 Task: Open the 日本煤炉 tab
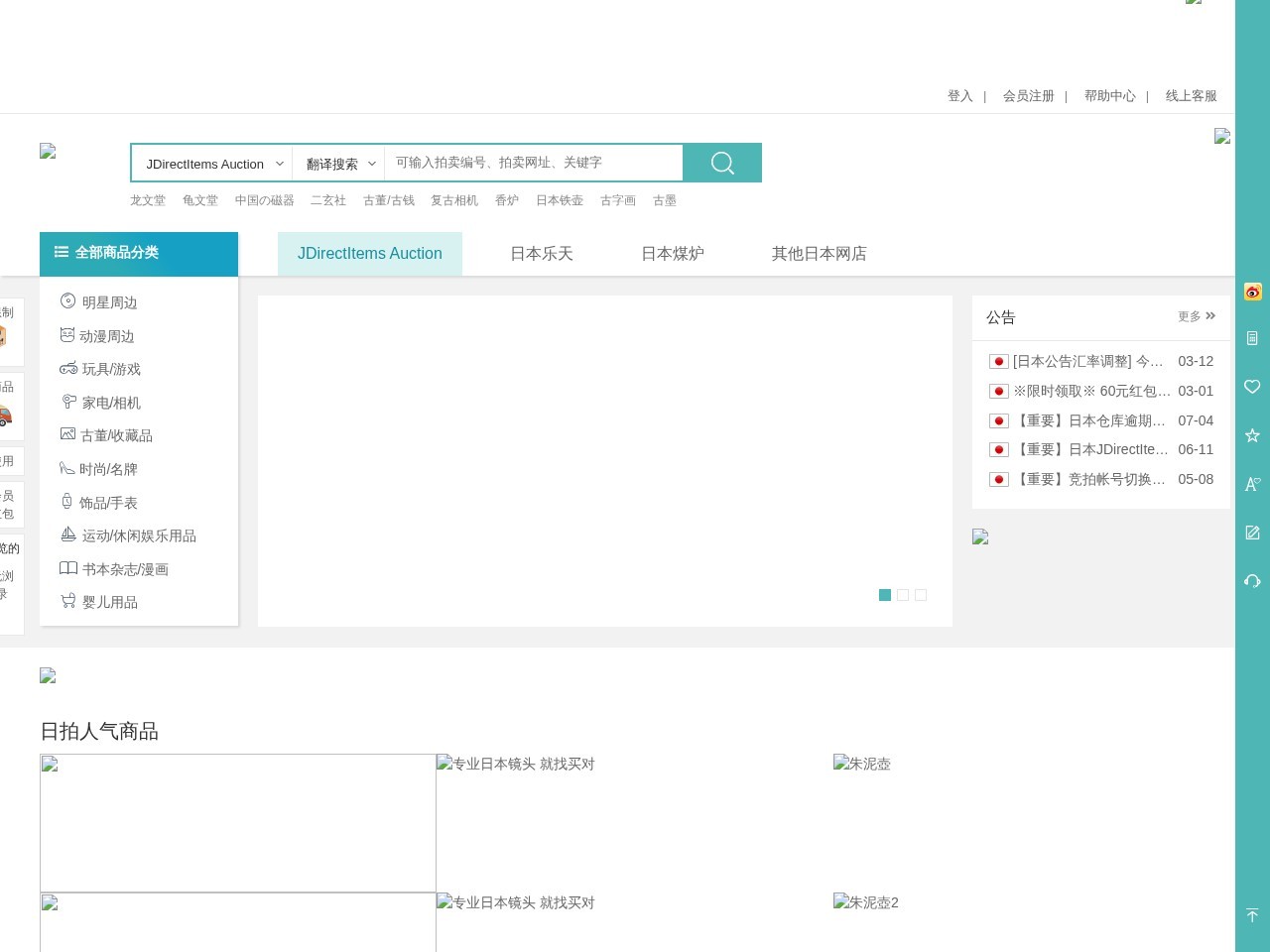click(x=673, y=254)
